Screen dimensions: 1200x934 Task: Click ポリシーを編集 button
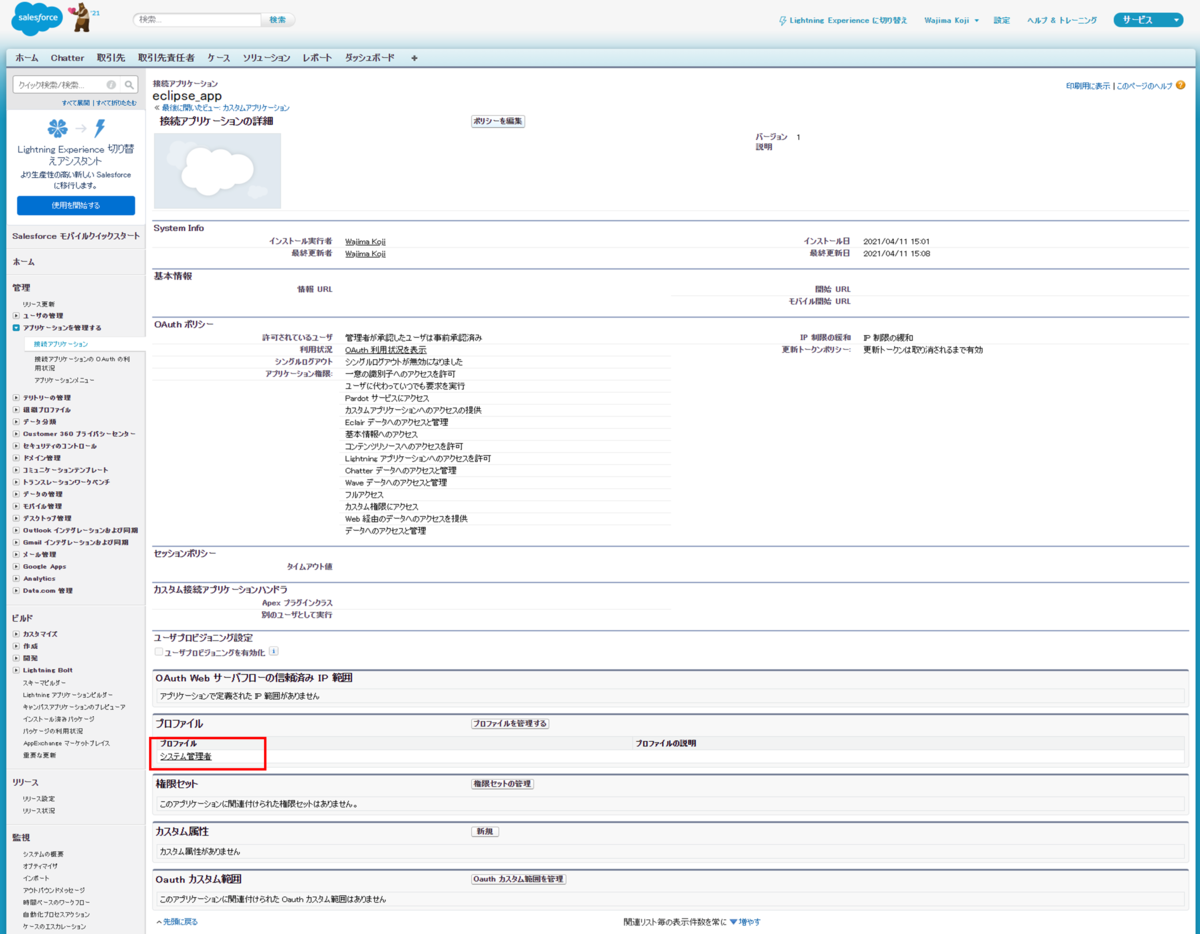498,121
